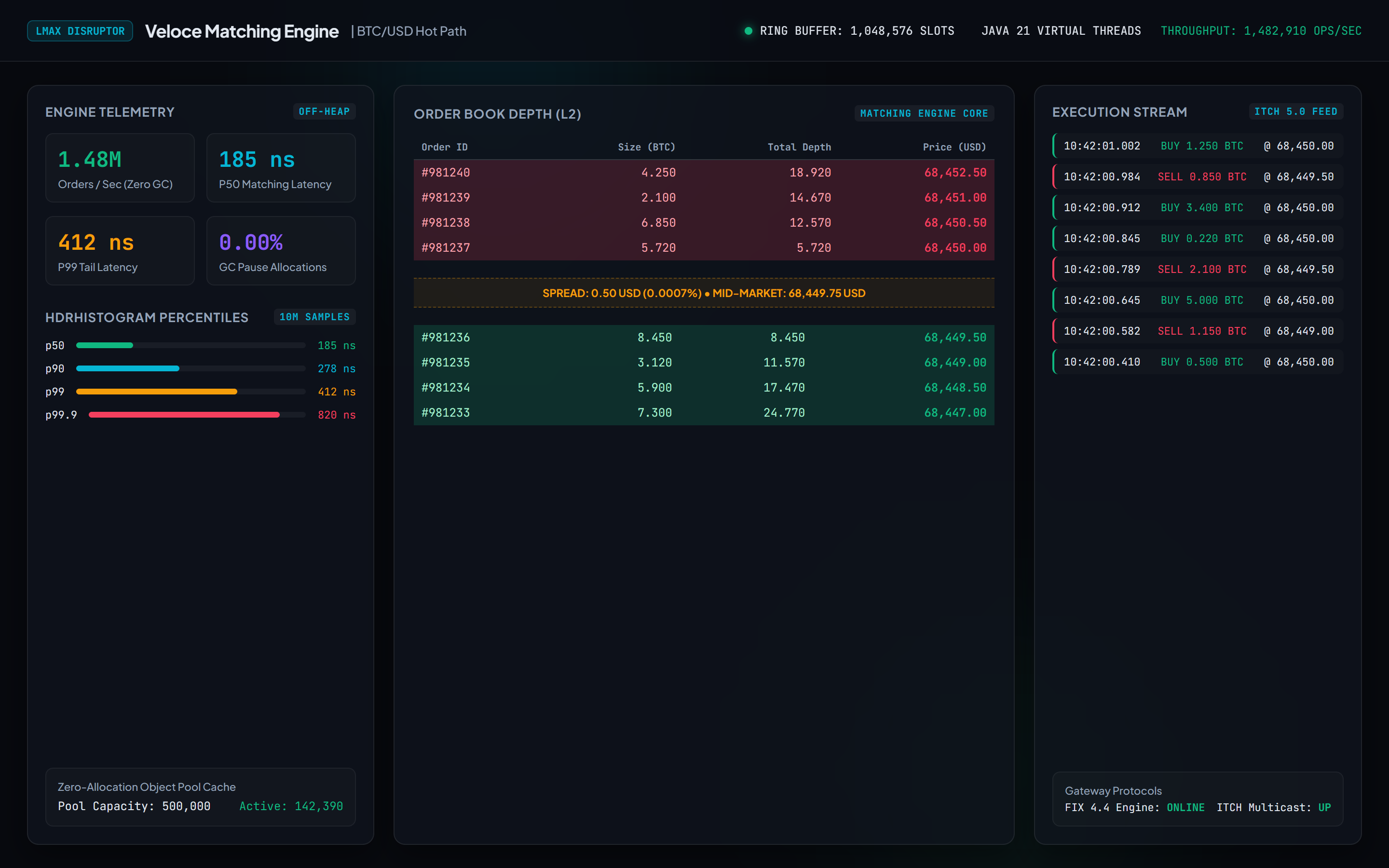Open the 10:42:00.582 SELL 1.150 BTC execution
The height and width of the screenshot is (868, 1389).
(x=1198, y=331)
